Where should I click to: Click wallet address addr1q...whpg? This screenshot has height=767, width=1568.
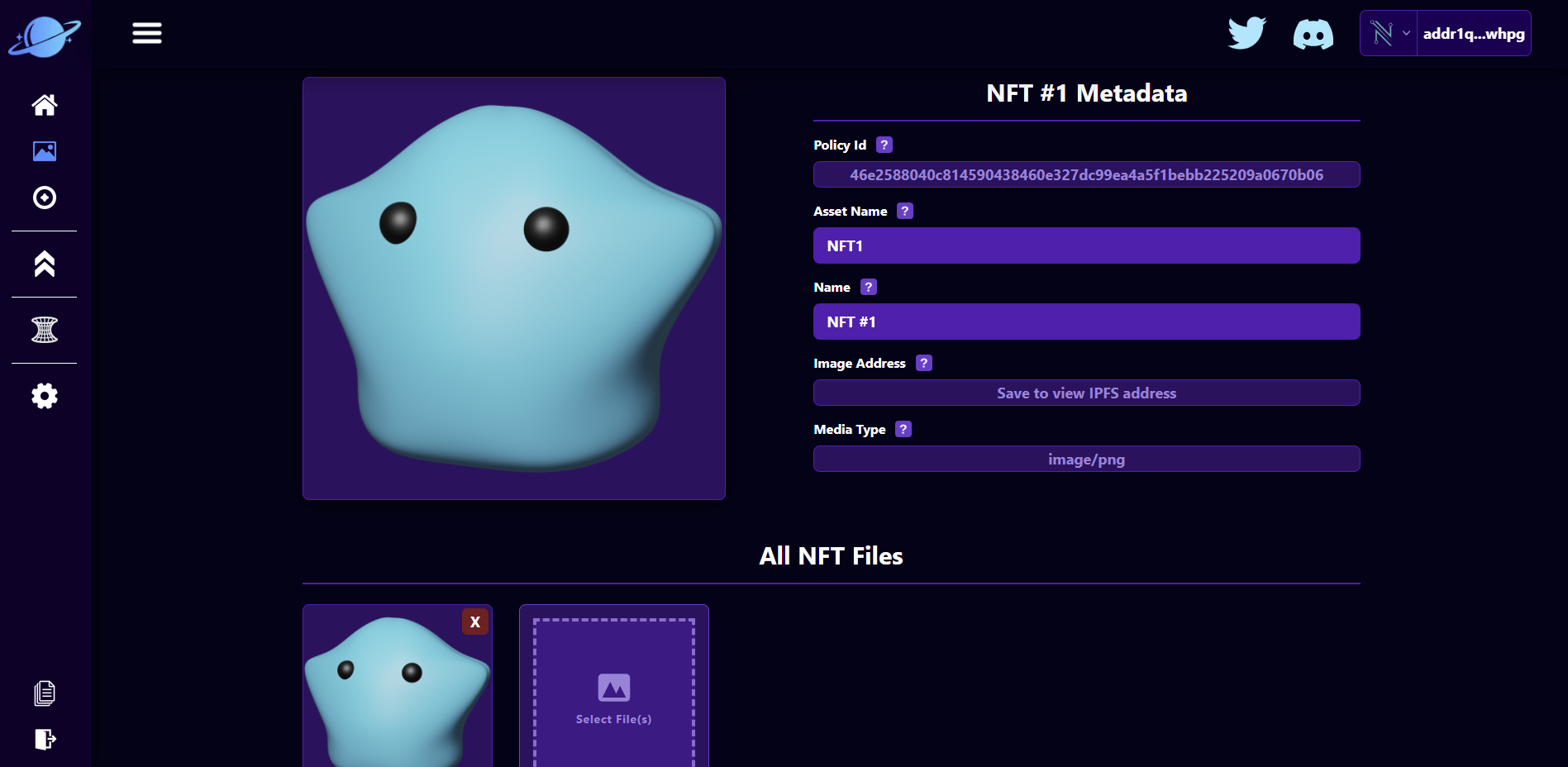click(x=1474, y=33)
